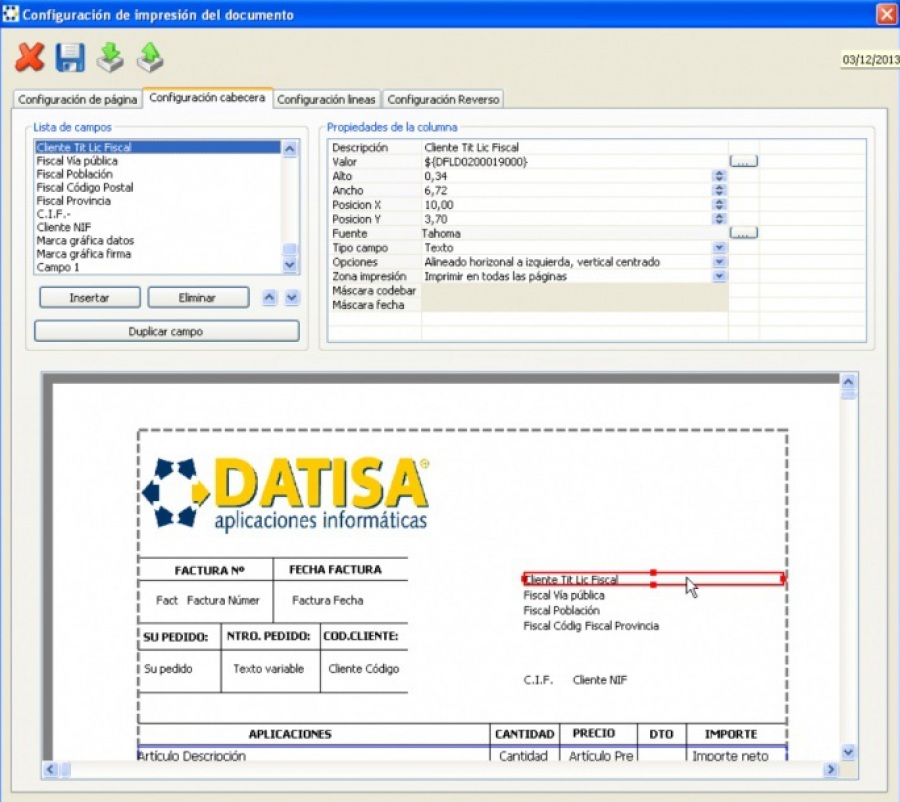Viewport: 900px width, 802px height.
Task: Select the Configuración cabecera tab
Action: pyautogui.click(x=207, y=98)
